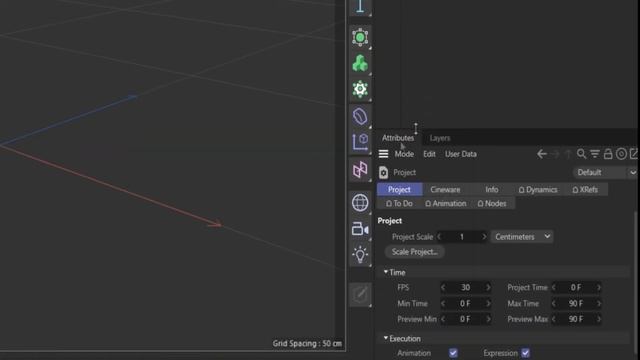
Task: Add a Light bulb icon
Action: [x=360, y=254]
